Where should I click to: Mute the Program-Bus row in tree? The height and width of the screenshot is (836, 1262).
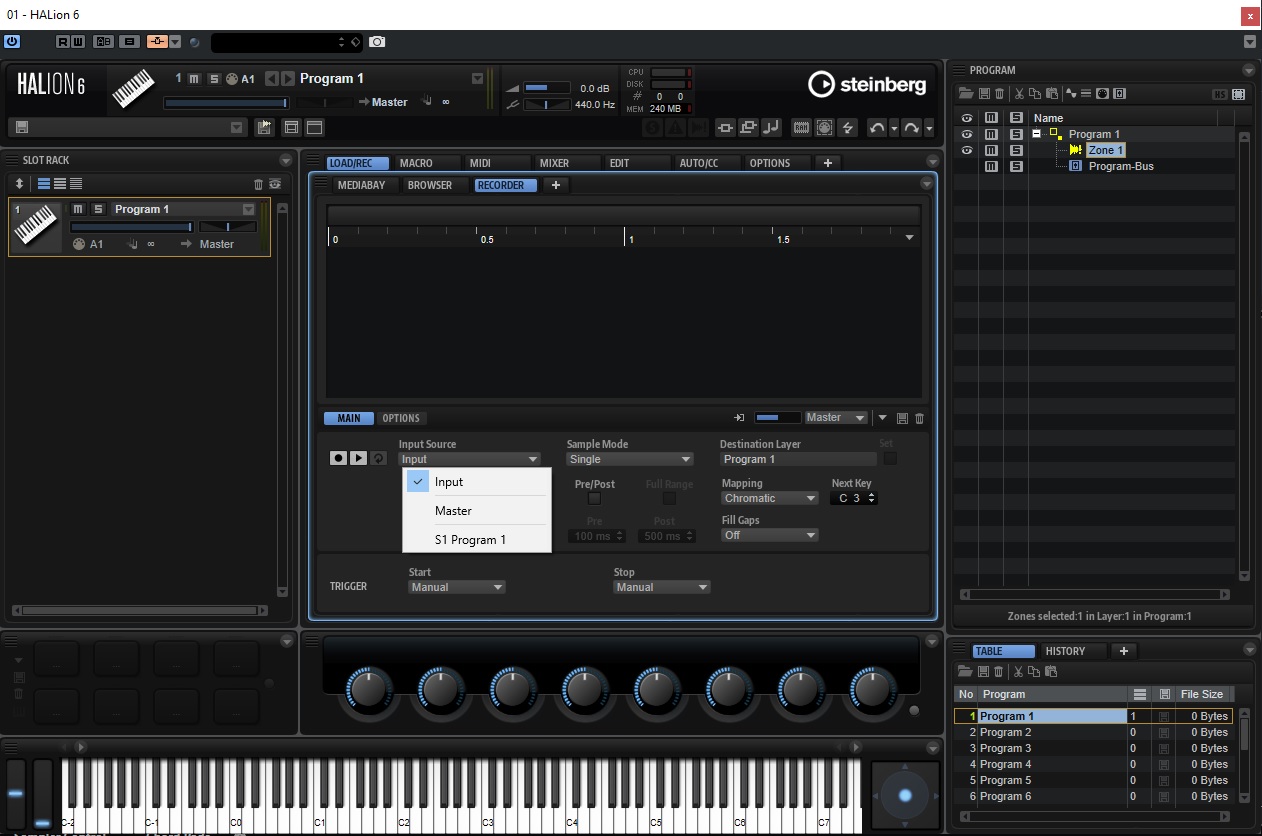coord(992,166)
